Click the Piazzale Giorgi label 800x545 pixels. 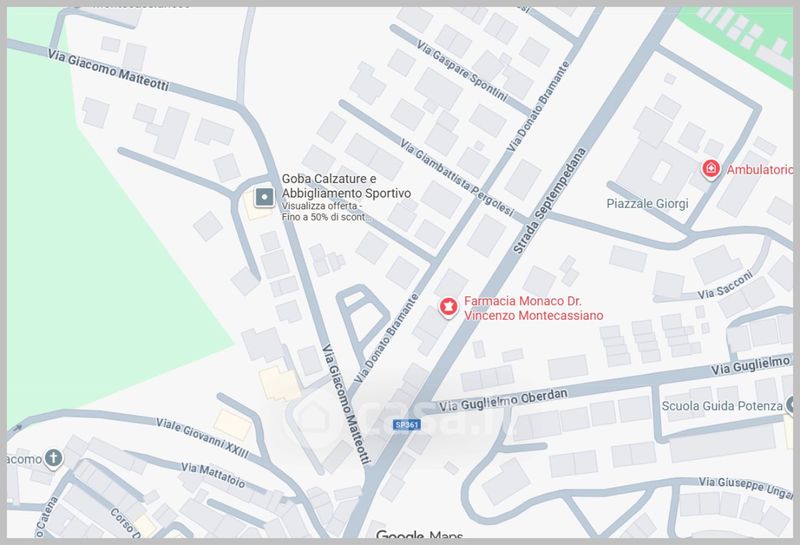[x=647, y=204]
